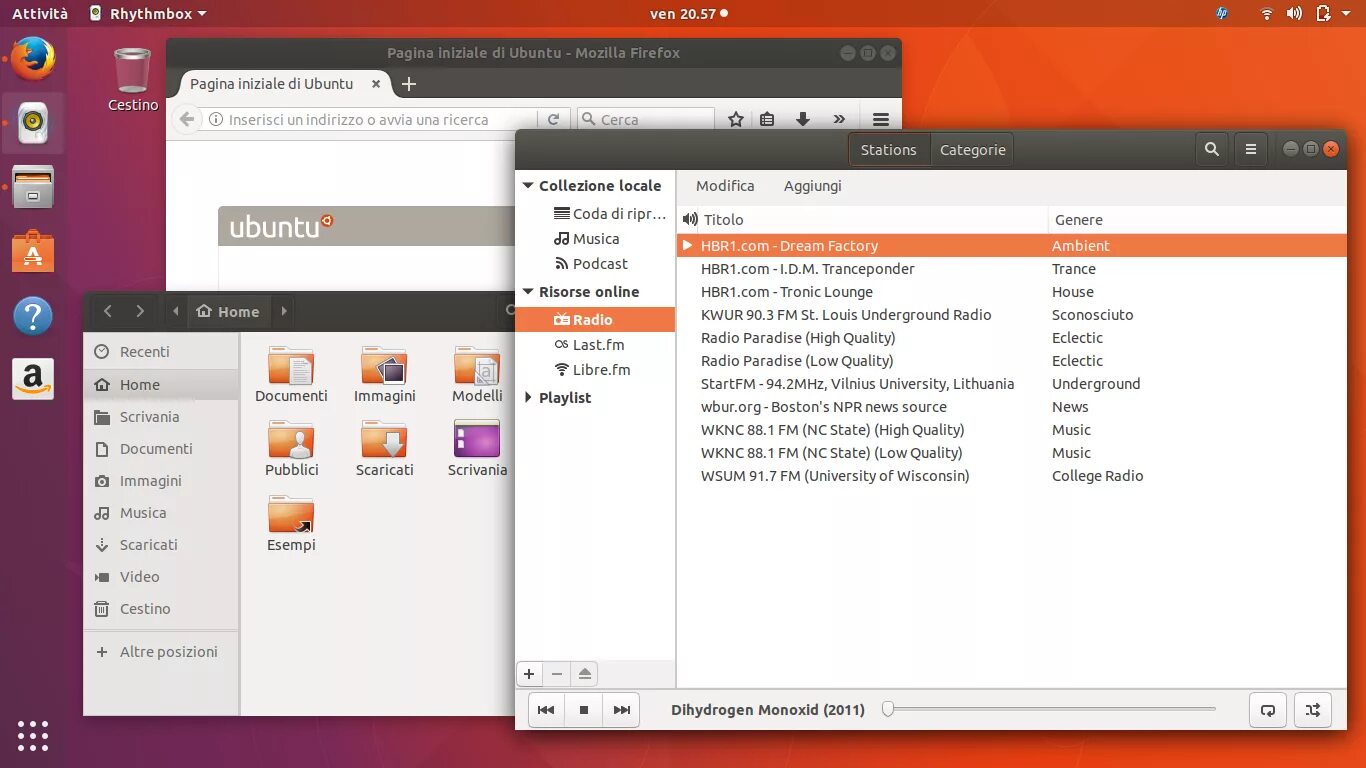Open Recenti in Files sidebar
Viewport: 1366px width, 768px height.
tap(161, 352)
